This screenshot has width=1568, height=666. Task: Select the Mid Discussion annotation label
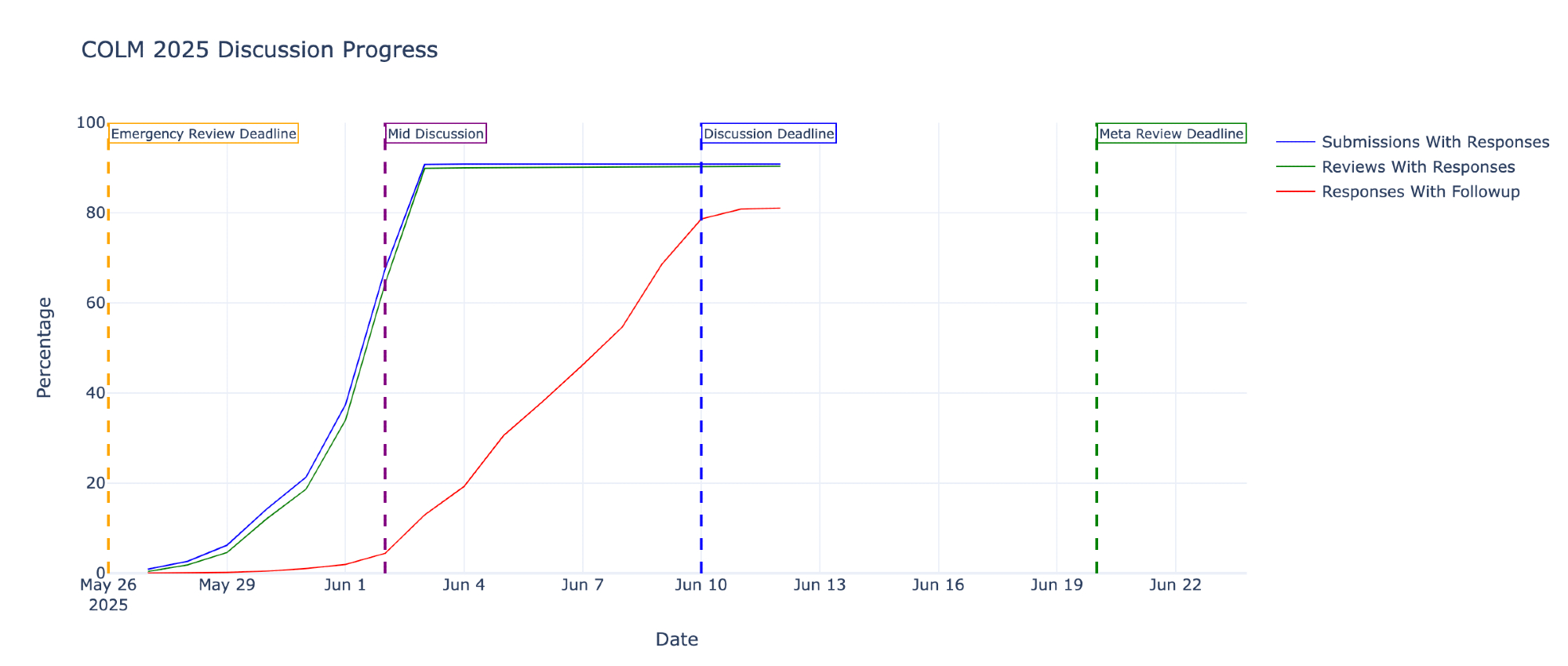coord(435,133)
